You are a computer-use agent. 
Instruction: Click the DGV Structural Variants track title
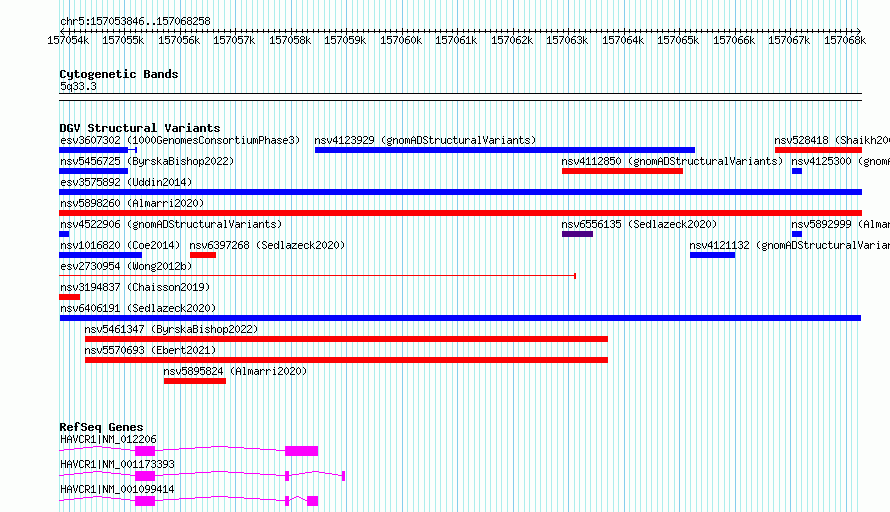coord(140,128)
